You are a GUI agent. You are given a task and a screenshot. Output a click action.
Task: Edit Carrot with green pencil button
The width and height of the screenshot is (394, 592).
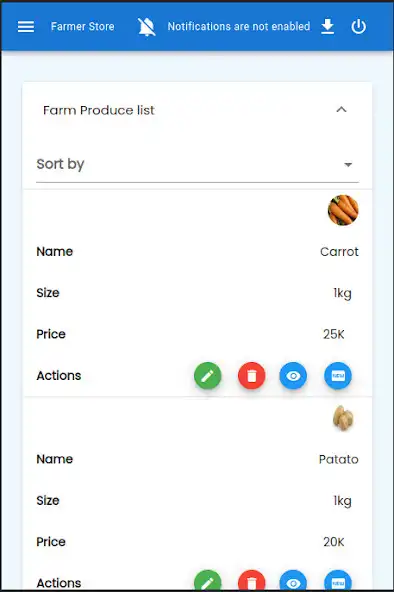(x=208, y=376)
